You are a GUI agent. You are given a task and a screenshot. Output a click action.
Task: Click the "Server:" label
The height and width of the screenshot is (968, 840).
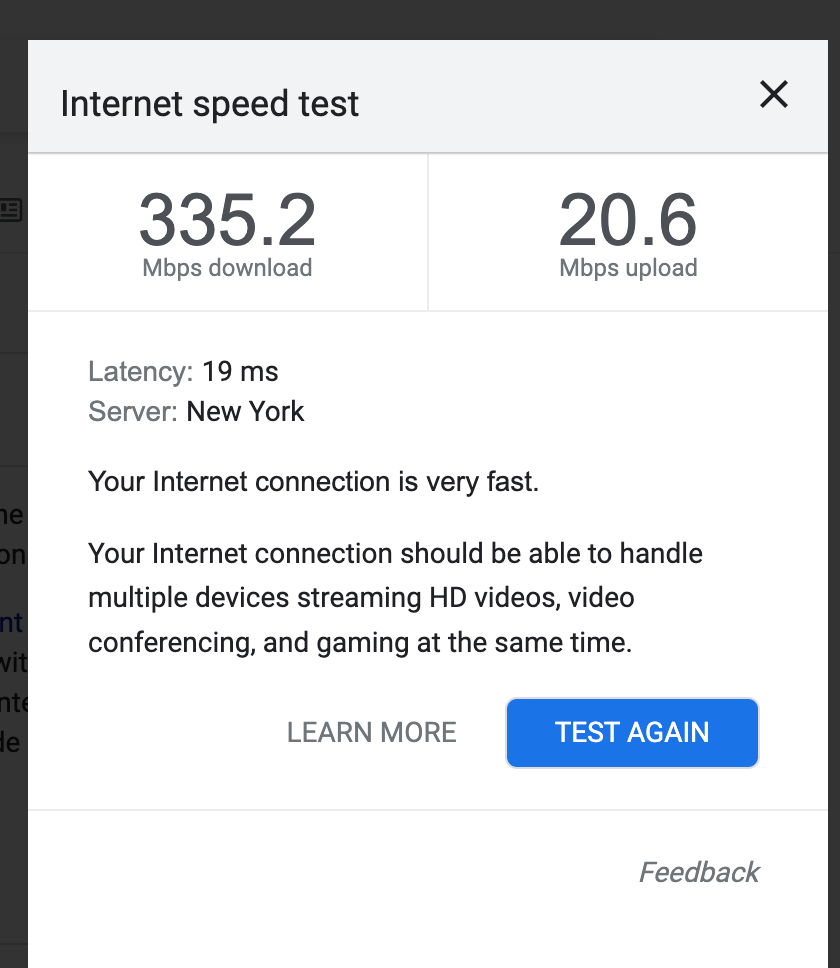133,411
